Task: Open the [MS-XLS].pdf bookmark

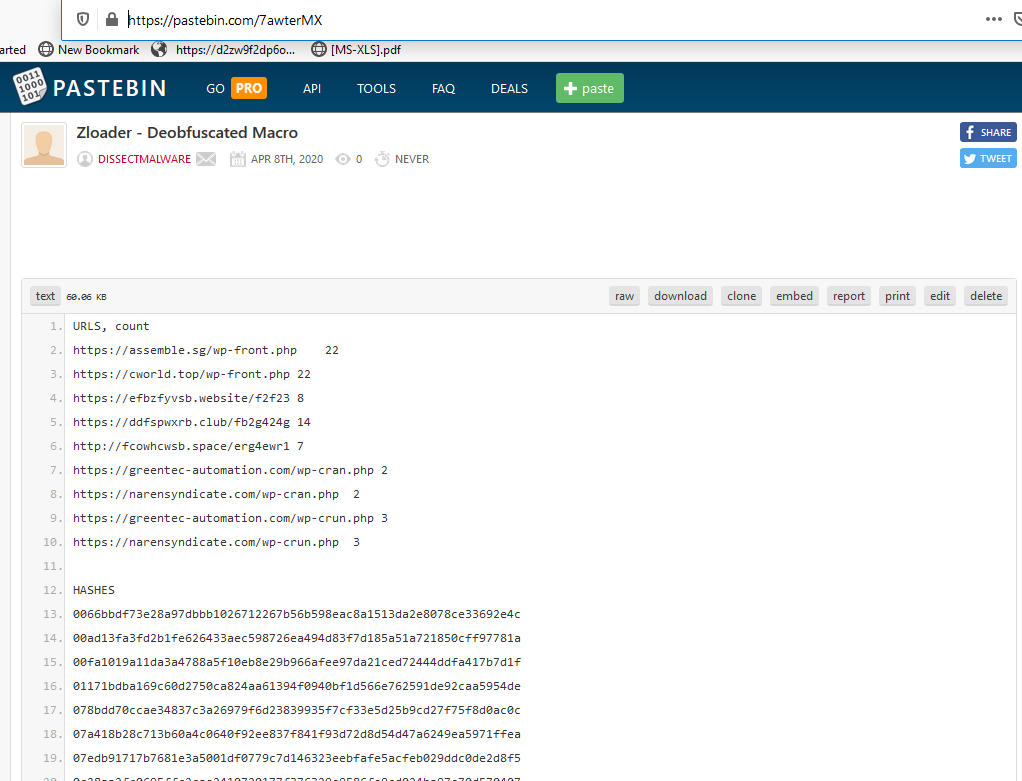Action: pos(356,50)
